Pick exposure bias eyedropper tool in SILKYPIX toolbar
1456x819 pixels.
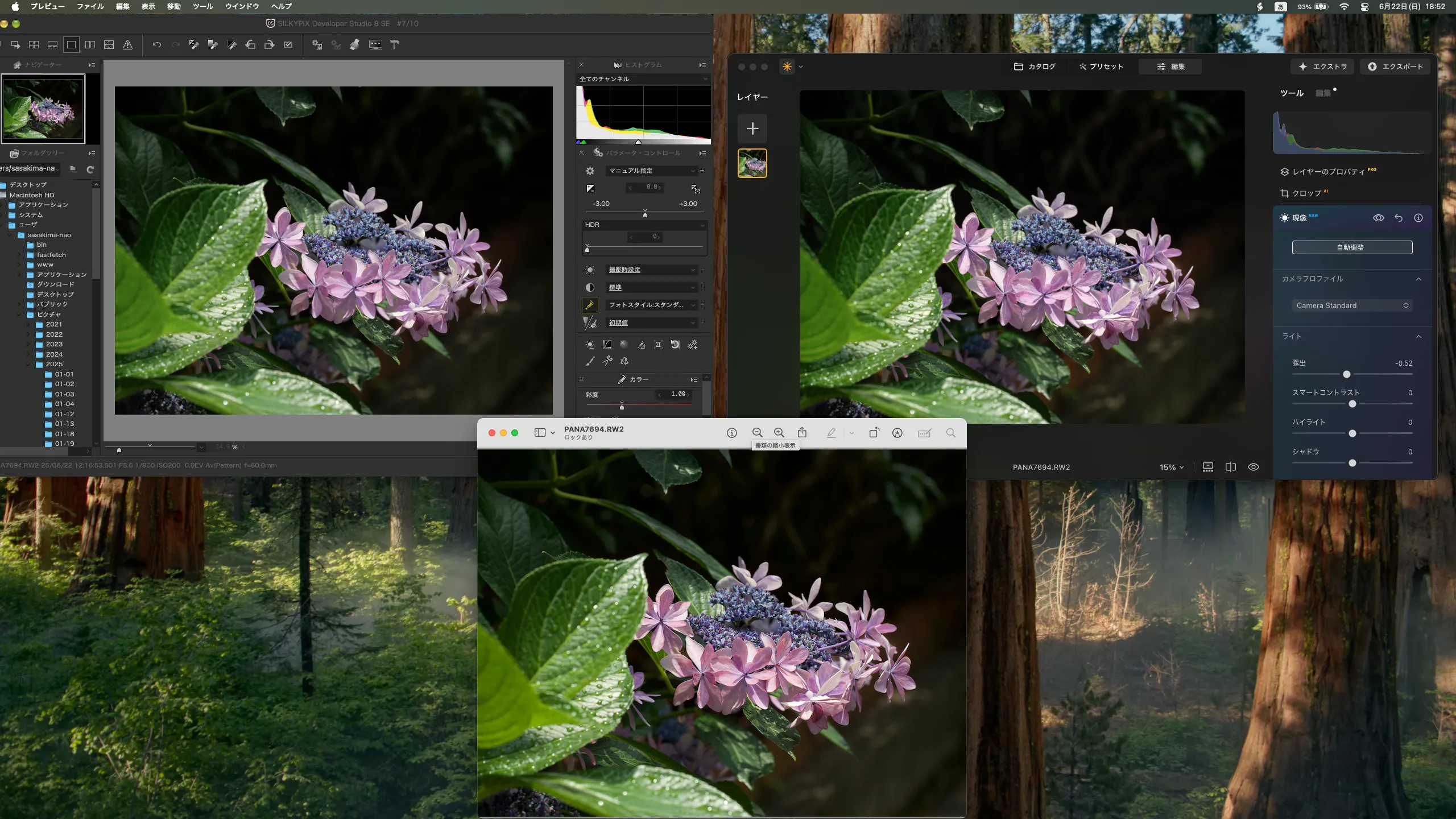(194, 44)
